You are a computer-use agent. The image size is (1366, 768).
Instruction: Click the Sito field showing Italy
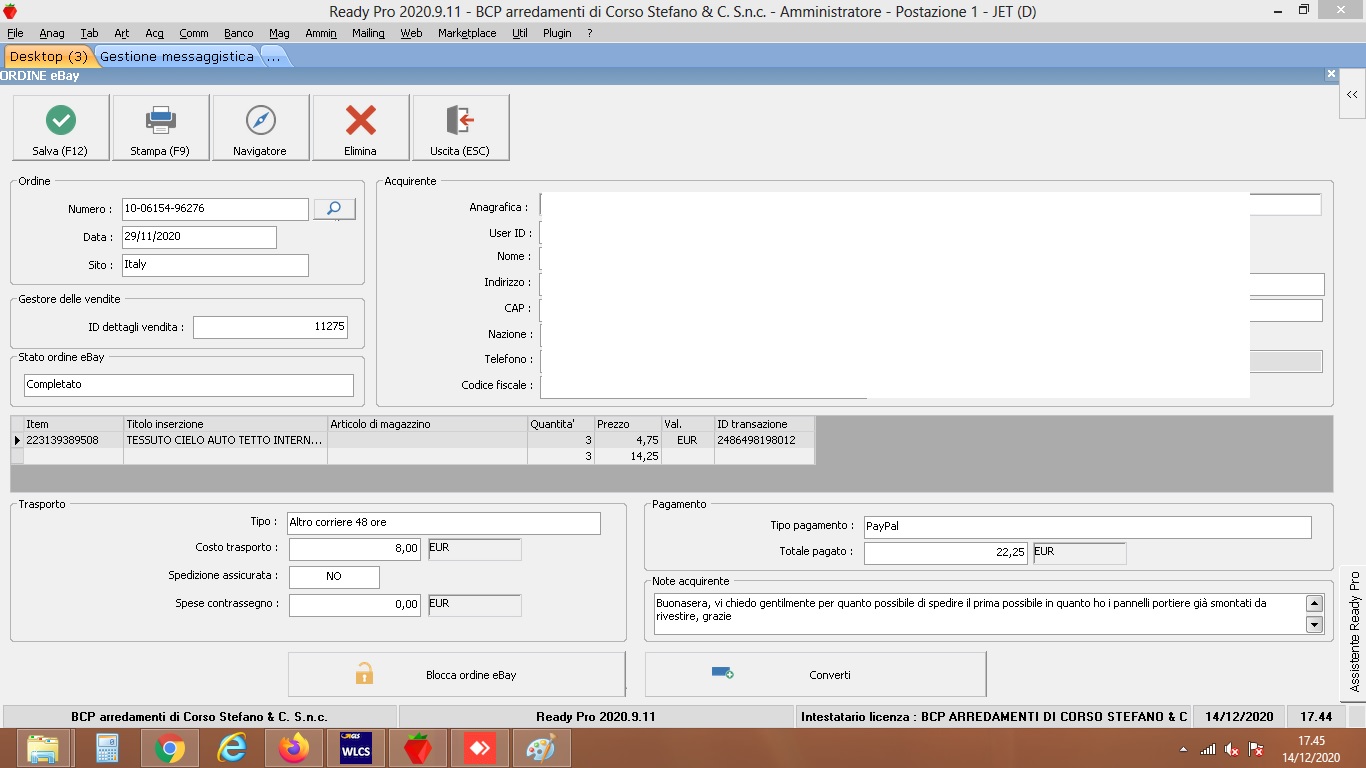click(215, 265)
